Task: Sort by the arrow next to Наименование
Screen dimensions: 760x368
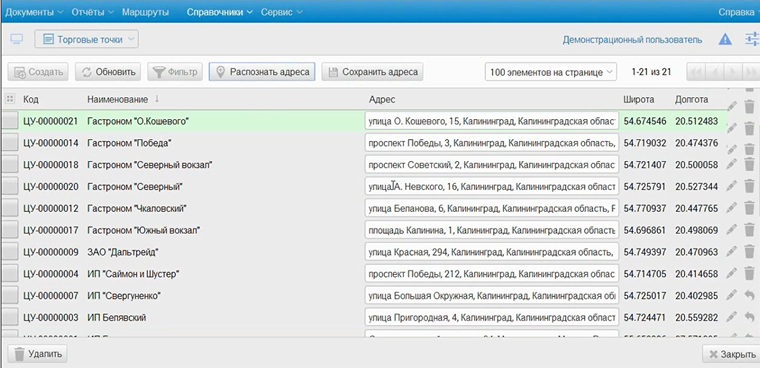Action: pyautogui.click(x=157, y=99)
